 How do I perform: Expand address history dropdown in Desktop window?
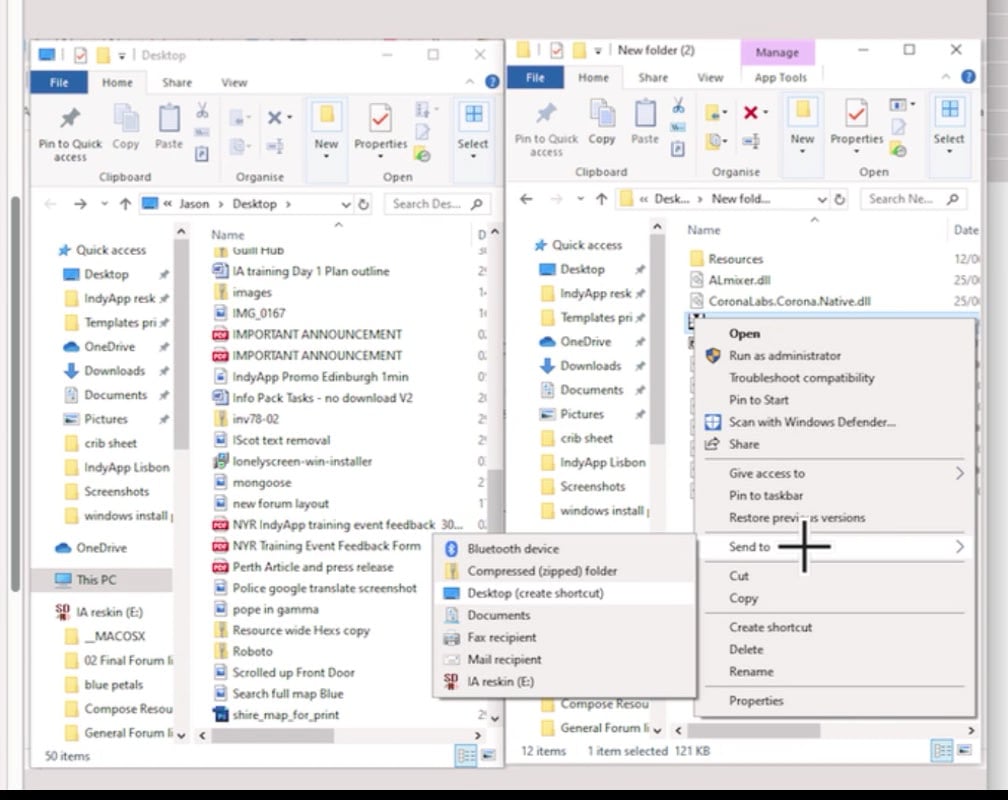(x=346, y=205)
